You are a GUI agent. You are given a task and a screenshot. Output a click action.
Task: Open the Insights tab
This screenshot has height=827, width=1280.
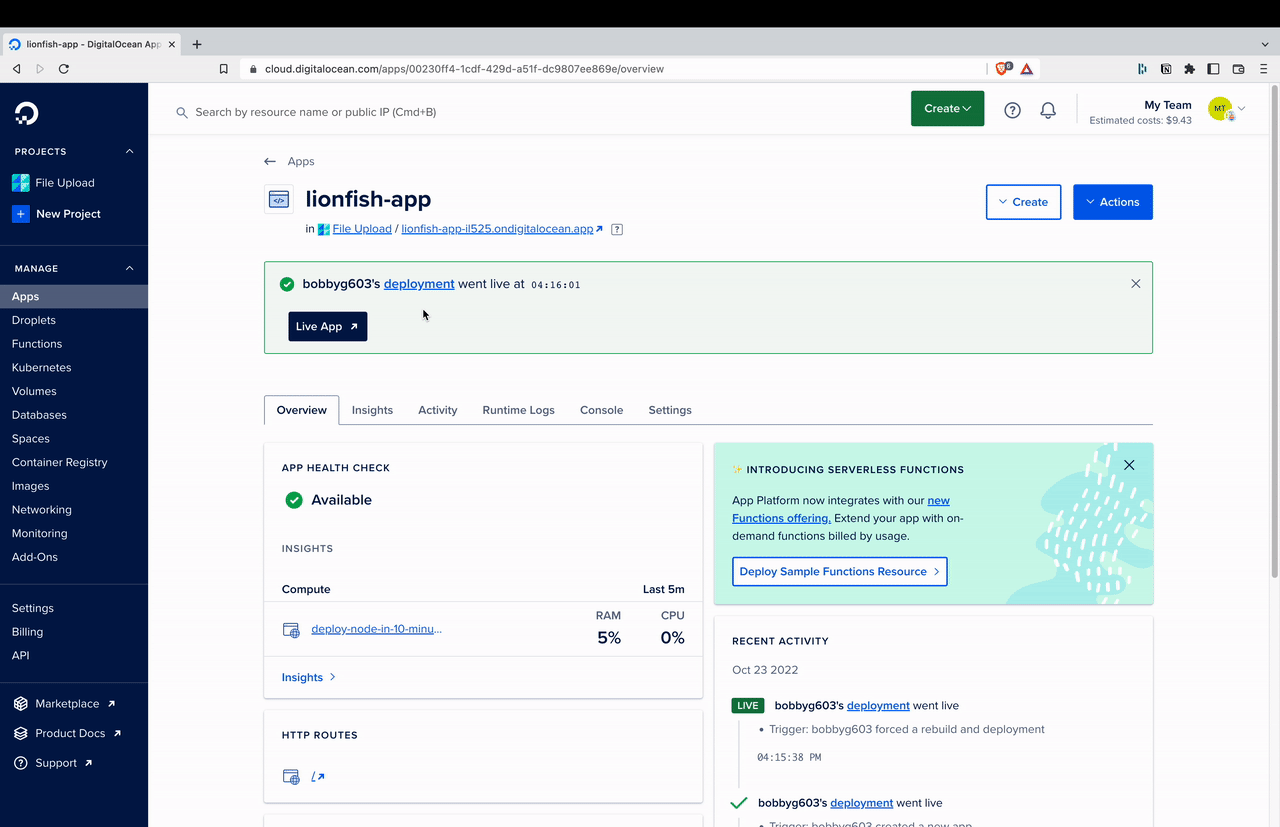(x=372, y=410)
